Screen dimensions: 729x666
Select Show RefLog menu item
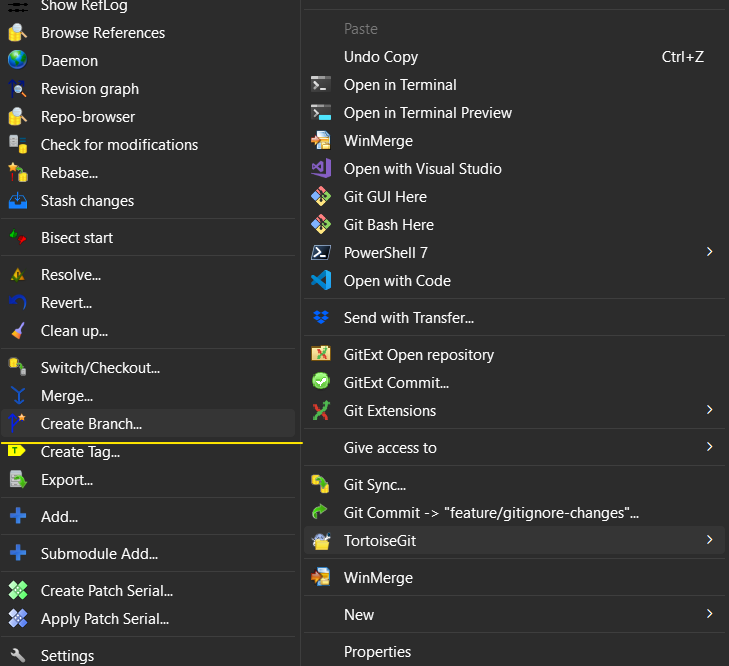(148, 6)
